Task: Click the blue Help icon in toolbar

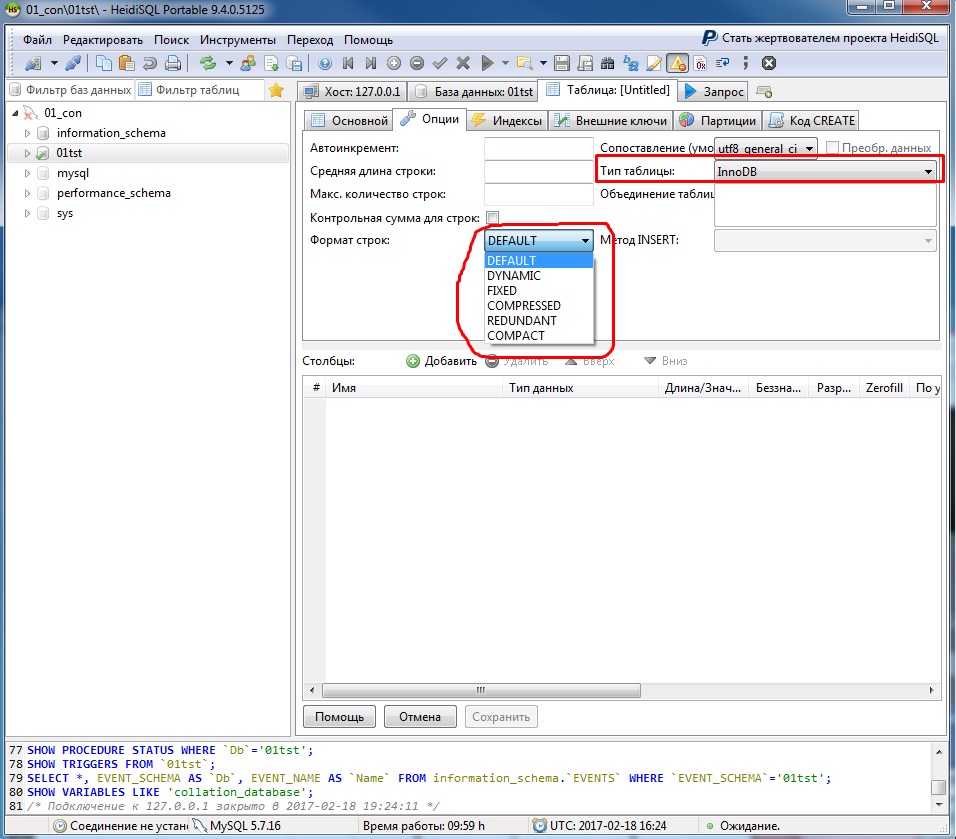Action: click(324, 63)
